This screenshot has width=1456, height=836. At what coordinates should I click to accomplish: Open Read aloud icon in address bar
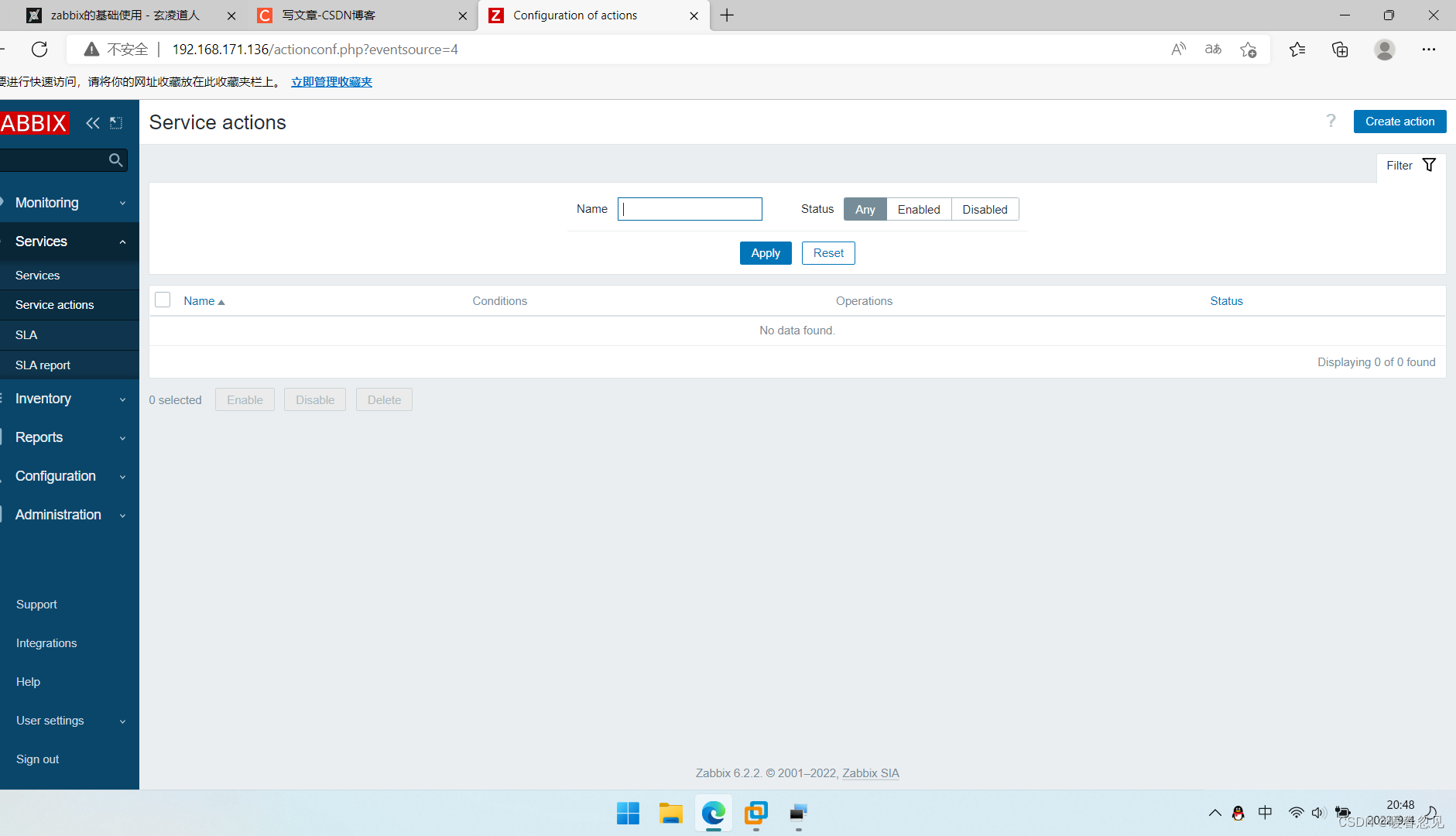[x=1178, y=50]
